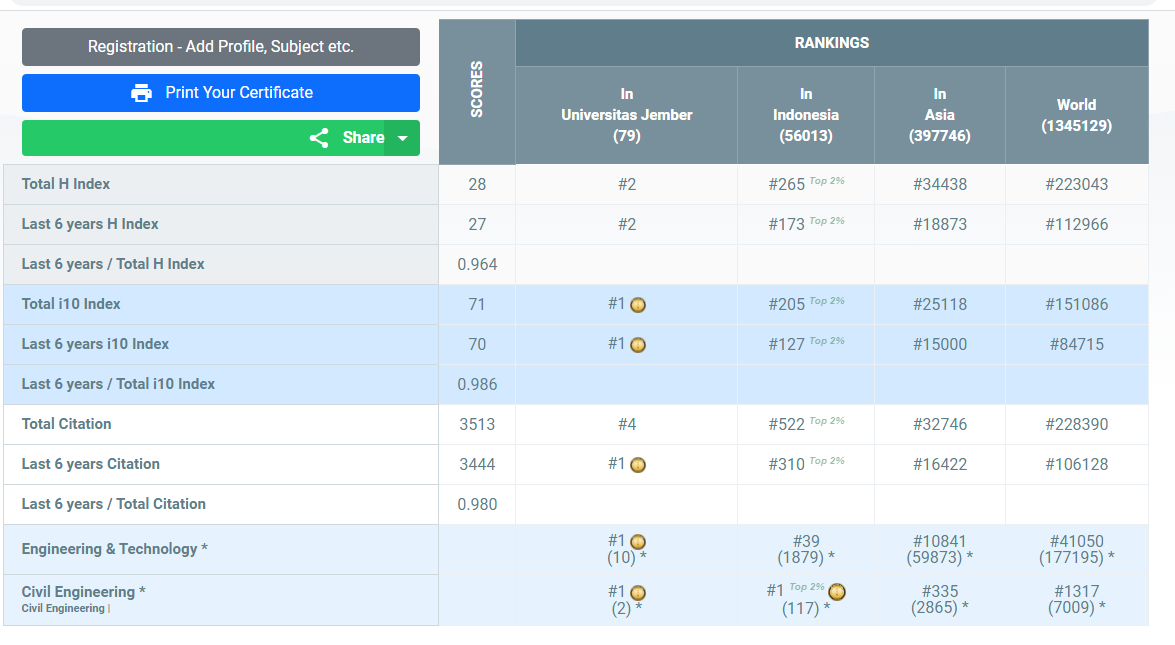Click gold medal in Total i10 Index row
Screen dimensions: 1175x645
pyautogui.click(x=638, y=305)
